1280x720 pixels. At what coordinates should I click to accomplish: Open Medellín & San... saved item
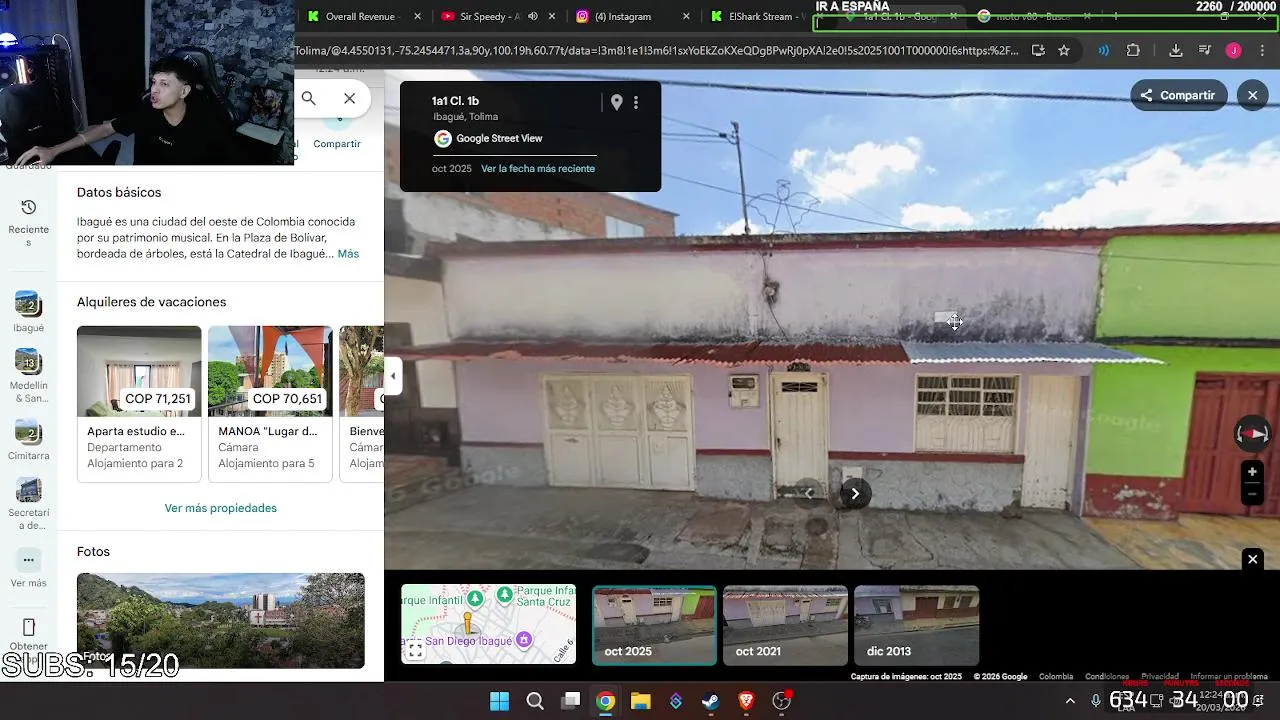[x=29, y=377]
